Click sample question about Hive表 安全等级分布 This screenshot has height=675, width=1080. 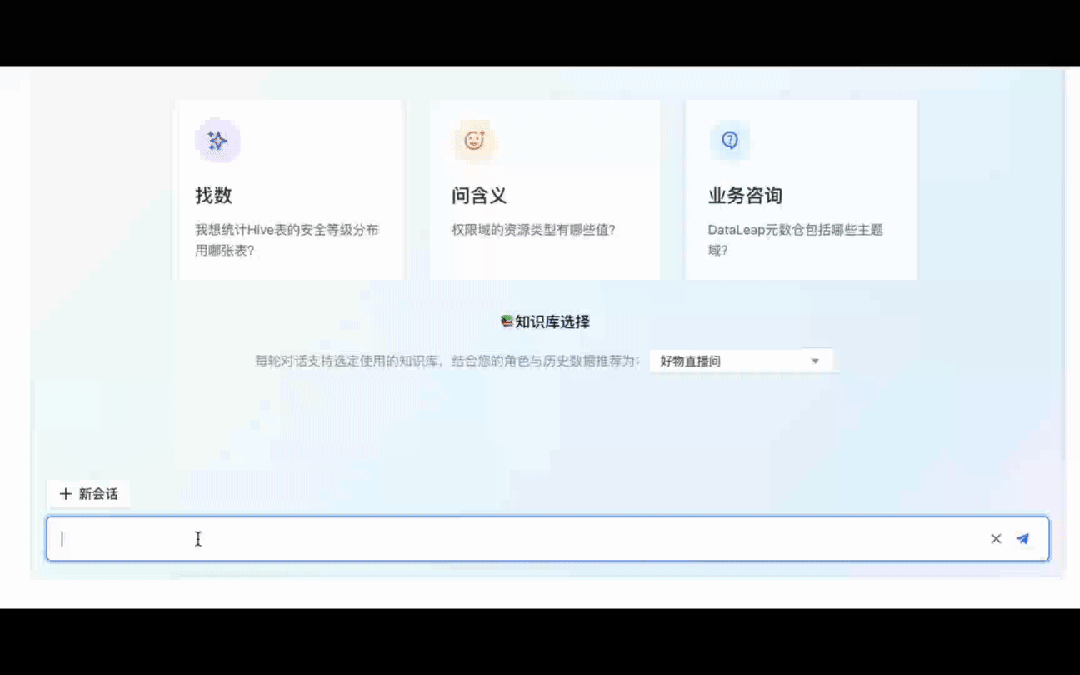pos(287,240)
